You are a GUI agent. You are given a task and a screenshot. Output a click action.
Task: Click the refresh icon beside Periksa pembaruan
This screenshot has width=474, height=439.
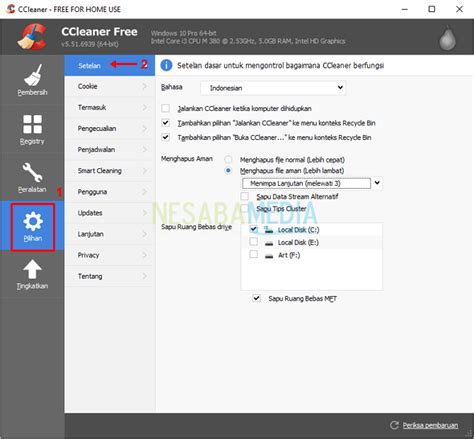(394, 425)
